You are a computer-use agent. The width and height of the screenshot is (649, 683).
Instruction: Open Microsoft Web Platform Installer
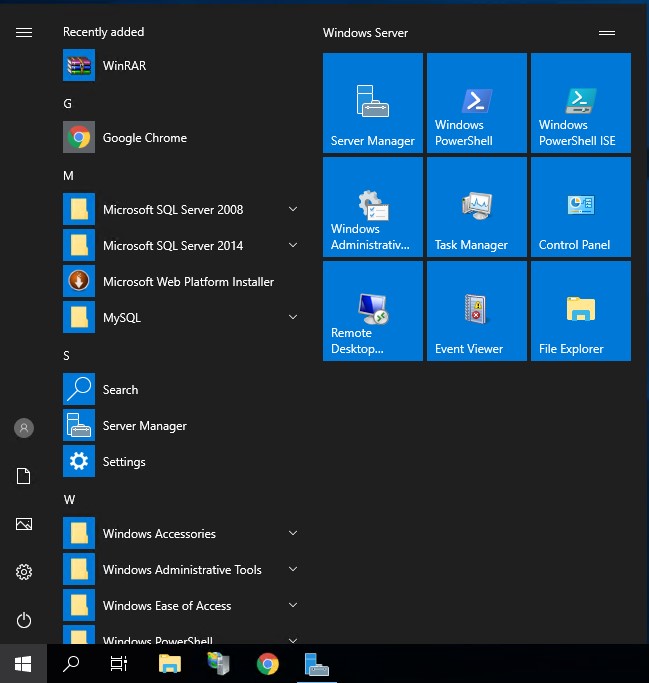(188, 282)
